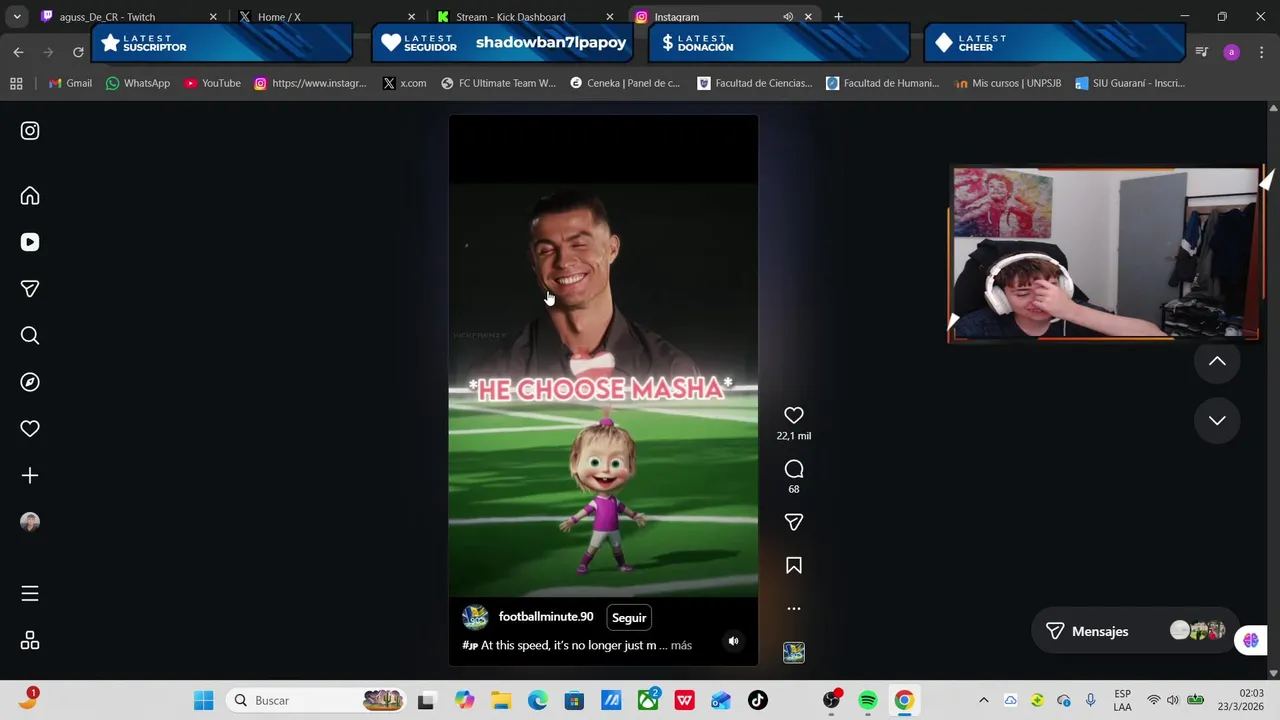Mute the Instagram tab via its speaker icon
This screenshot has width=1280, height=720.
click(788, 17)
